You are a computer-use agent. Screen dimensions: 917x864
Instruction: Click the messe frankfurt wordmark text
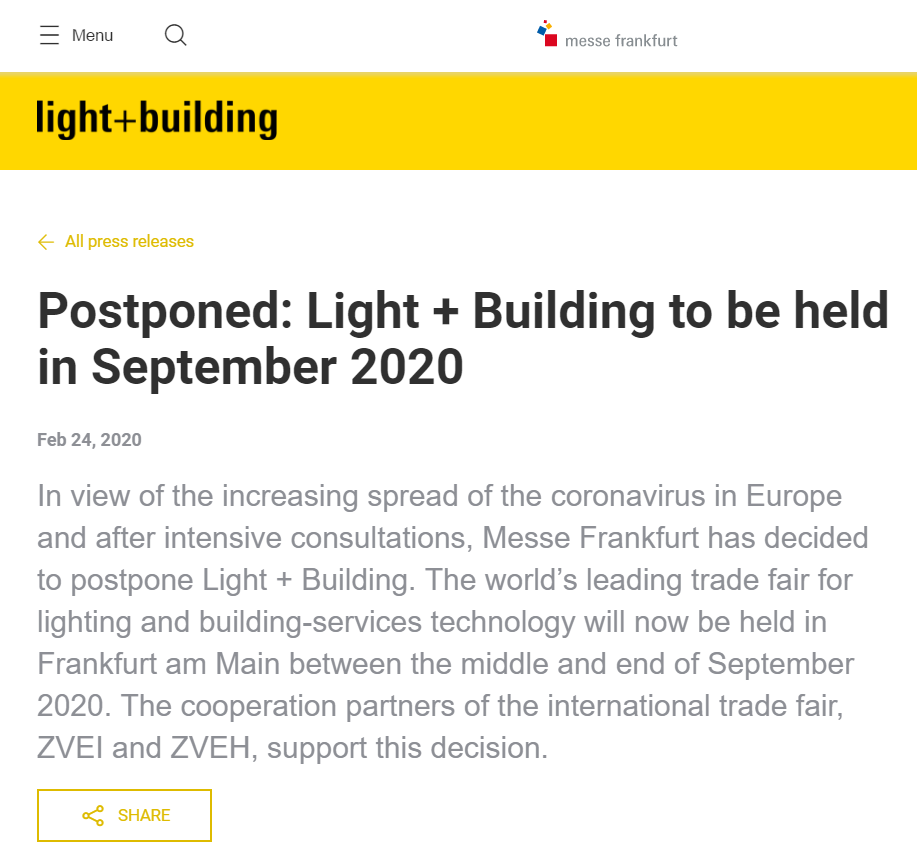pyautogui.click(x=621, y=41)
